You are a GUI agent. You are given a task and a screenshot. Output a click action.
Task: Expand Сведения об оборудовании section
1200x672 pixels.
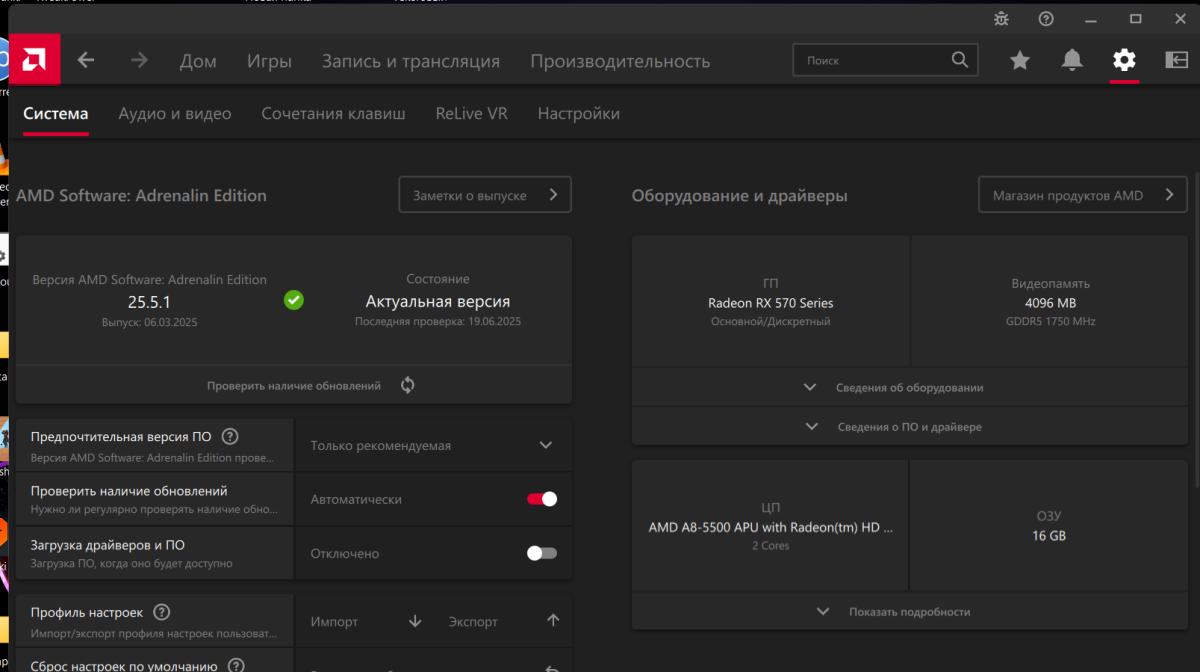[x=909, y=387]
